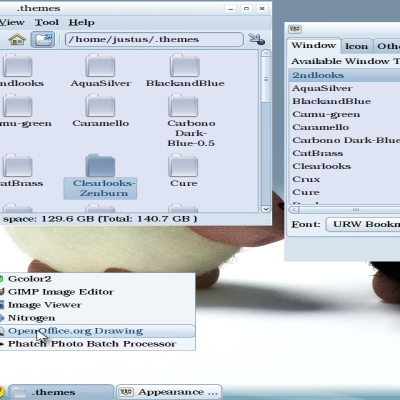Open the Help menu
This screenshot has height=400, width=400.
tap(82, 22)
